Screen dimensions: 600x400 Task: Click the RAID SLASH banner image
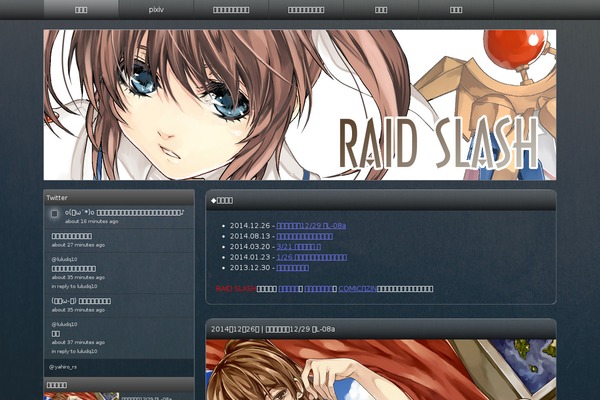(300, 105)
